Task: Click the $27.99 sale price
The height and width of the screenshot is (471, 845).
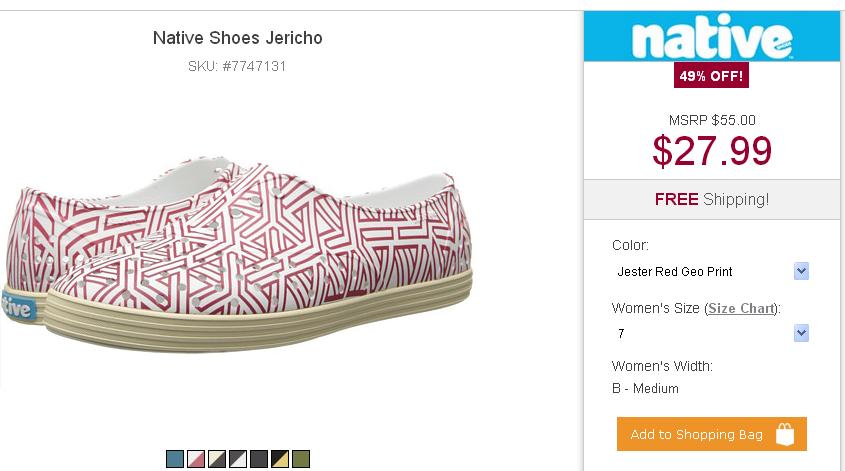Action: [x=712, y=150]
